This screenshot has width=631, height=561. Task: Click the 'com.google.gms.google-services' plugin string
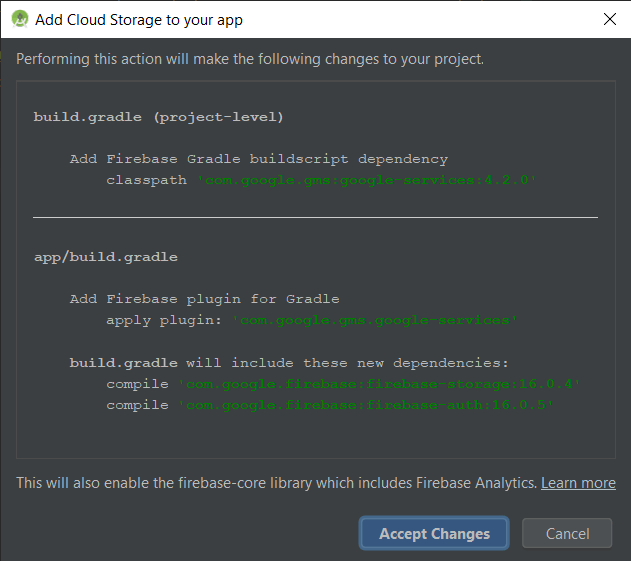coord(374,320)
